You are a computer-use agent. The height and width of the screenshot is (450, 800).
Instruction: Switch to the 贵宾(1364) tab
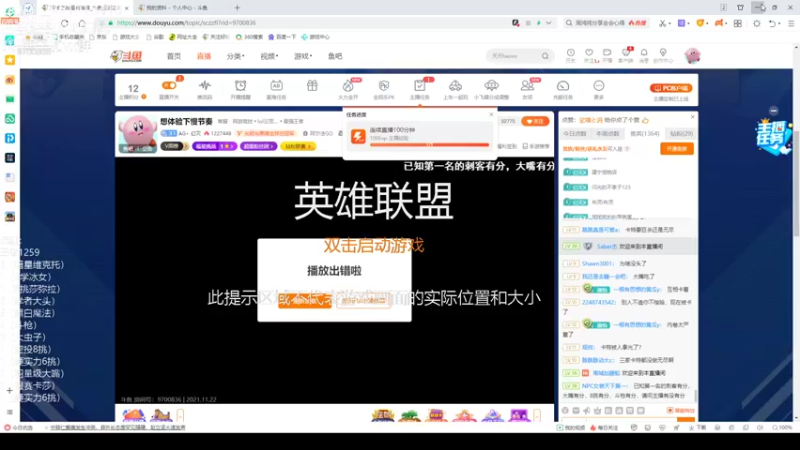[645, 134]
